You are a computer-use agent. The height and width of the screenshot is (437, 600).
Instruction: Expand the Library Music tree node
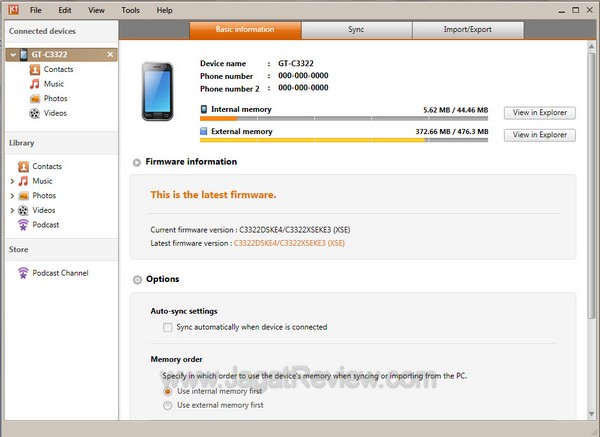coord(12,181)
